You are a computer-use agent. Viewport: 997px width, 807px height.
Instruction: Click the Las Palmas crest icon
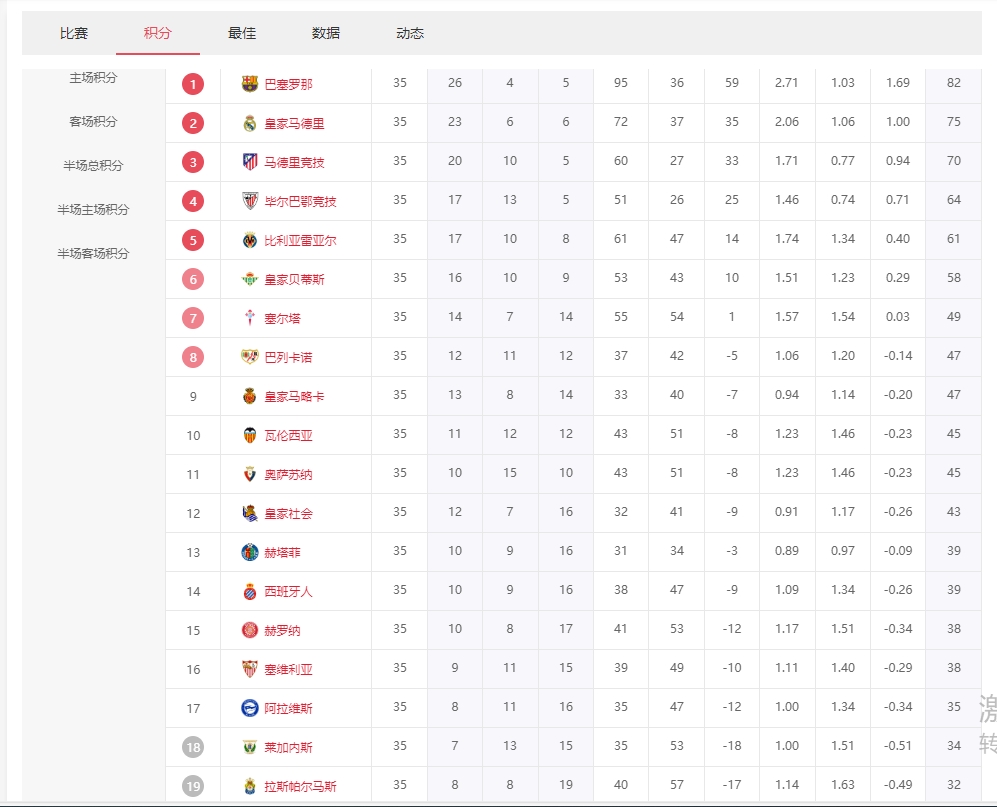(x=250, y=786)
